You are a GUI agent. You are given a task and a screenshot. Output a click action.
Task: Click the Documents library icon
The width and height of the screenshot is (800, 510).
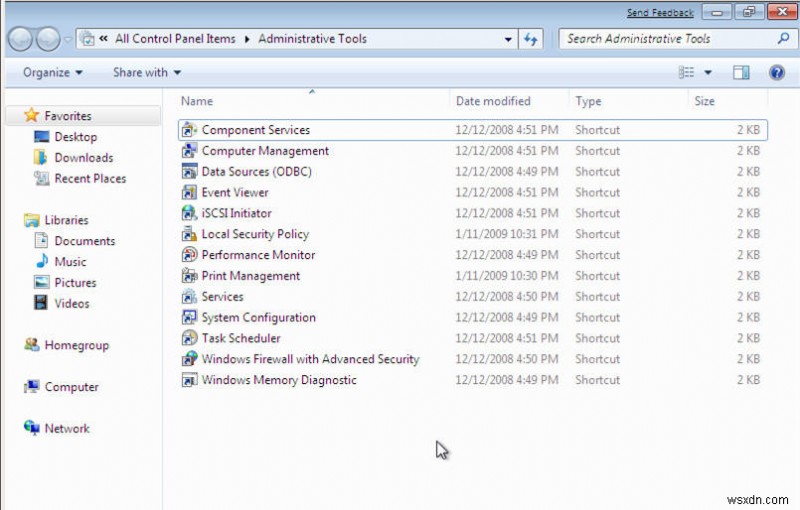pos(41,241)
